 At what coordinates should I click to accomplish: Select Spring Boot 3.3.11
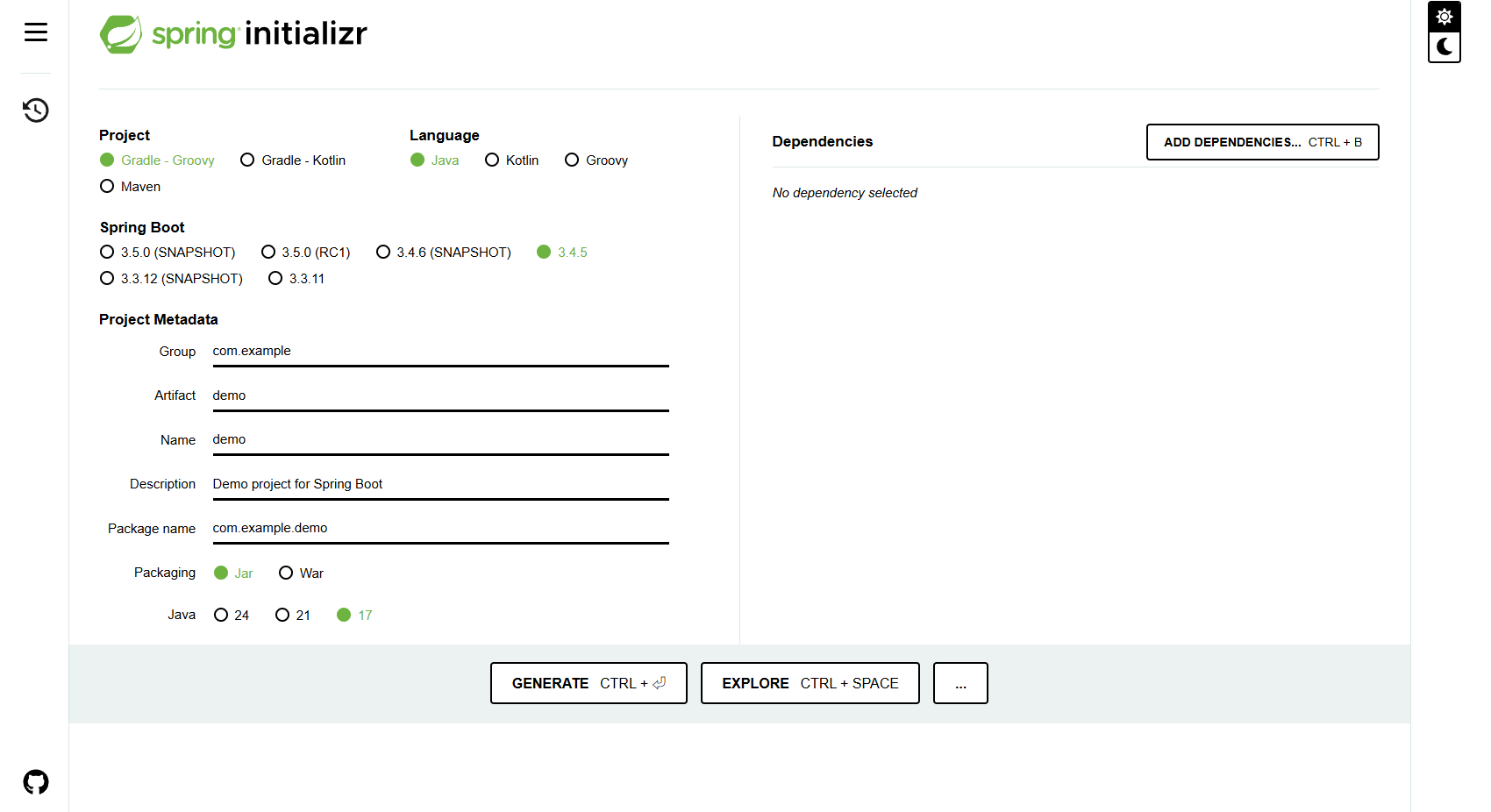tap(296, 279)
